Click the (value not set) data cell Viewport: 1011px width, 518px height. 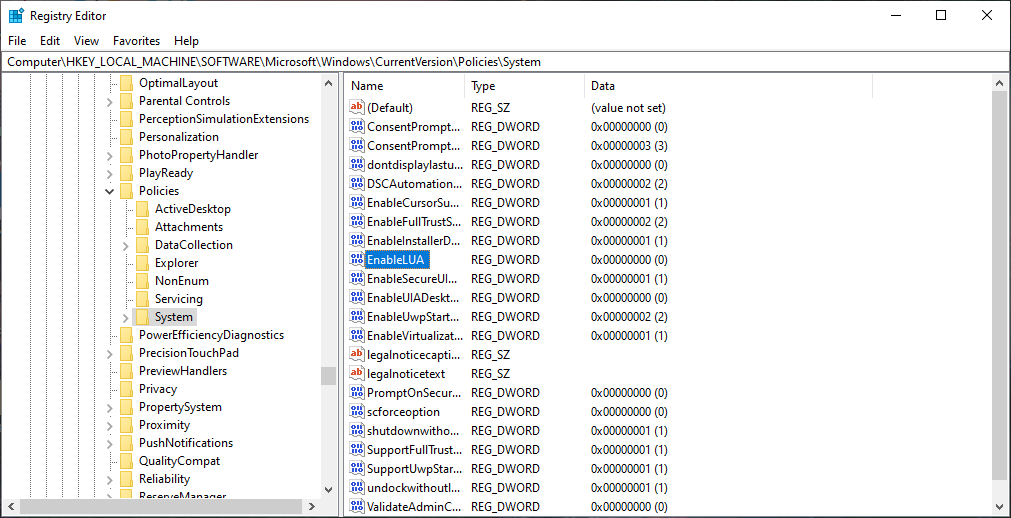pos(628,108)
